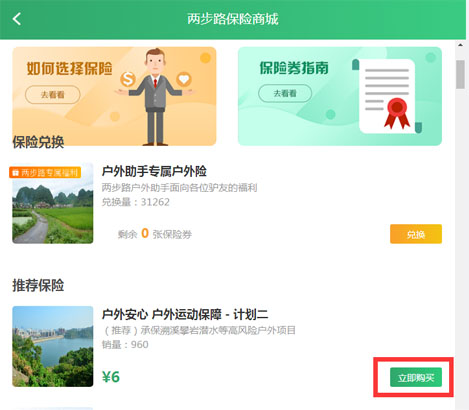
Task: Open the 如何选择保险 orange banner
Action: point(114,96)
